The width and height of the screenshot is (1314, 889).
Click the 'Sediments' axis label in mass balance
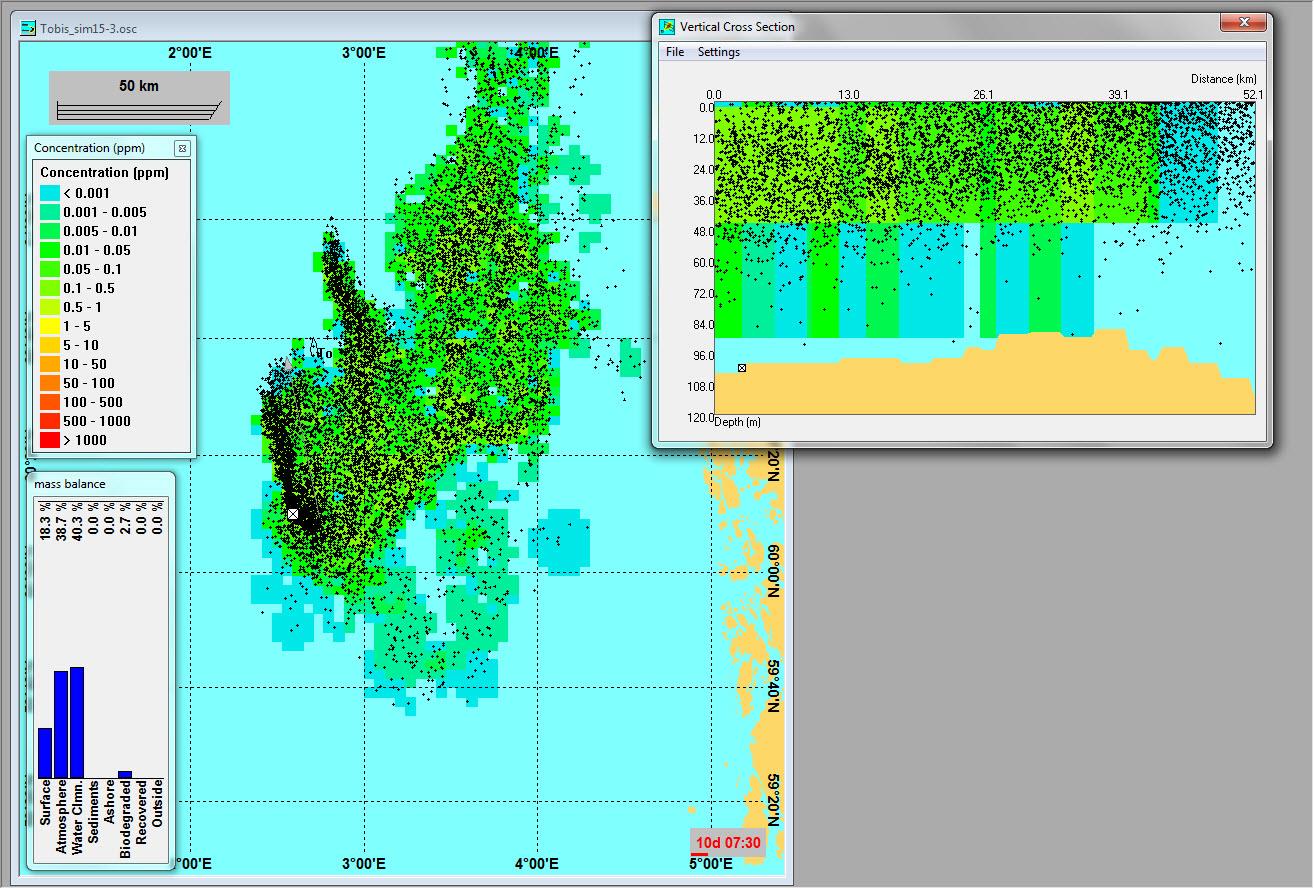[x=93, y=813]
